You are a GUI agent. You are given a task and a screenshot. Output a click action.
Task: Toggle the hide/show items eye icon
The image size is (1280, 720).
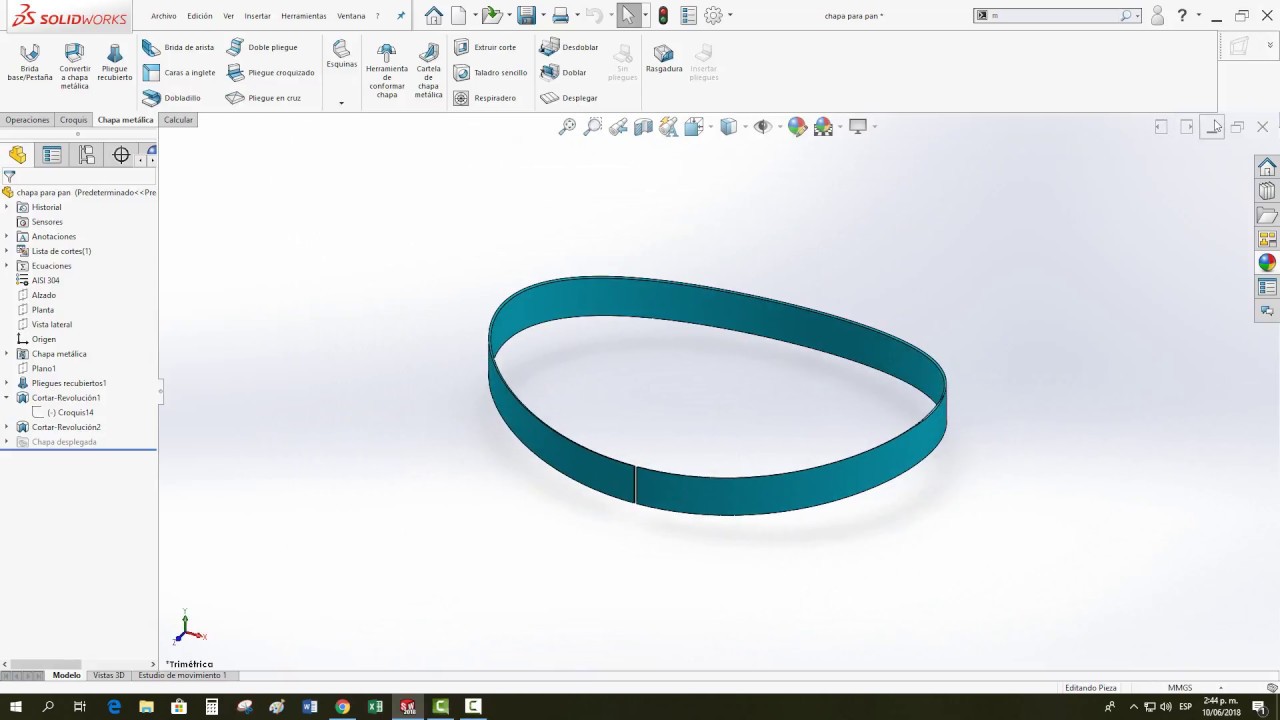tap(762, 126)
